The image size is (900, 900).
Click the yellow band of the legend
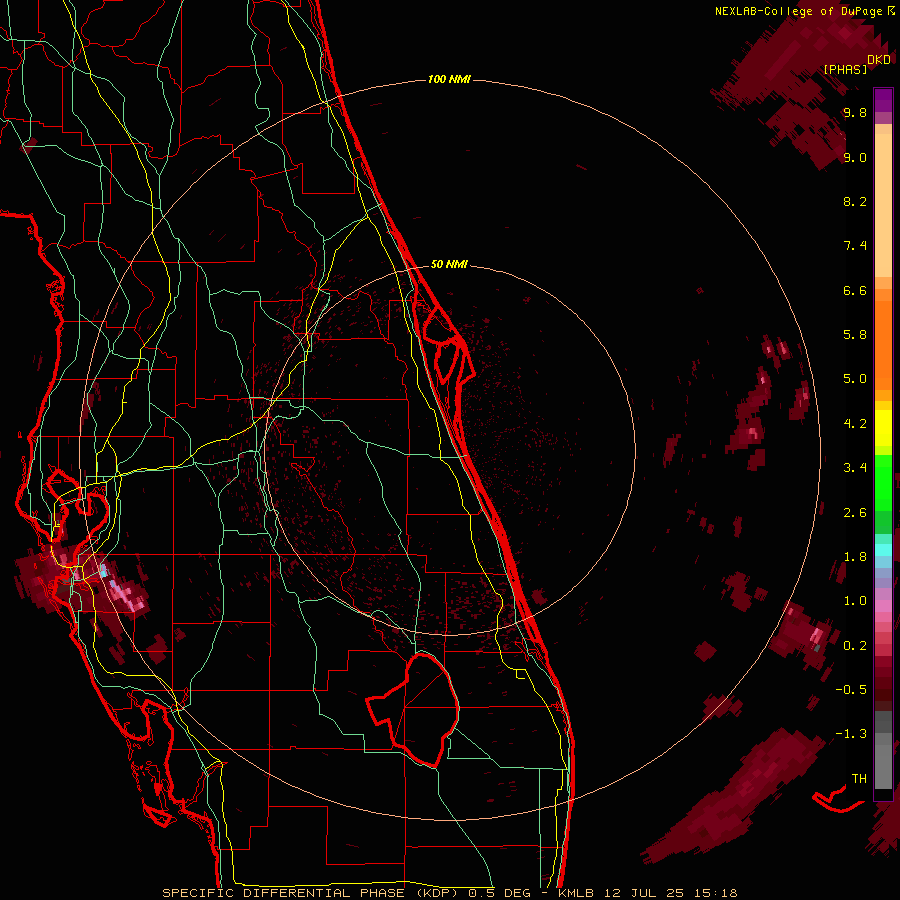pyautogui.click(x=883, y=428)
